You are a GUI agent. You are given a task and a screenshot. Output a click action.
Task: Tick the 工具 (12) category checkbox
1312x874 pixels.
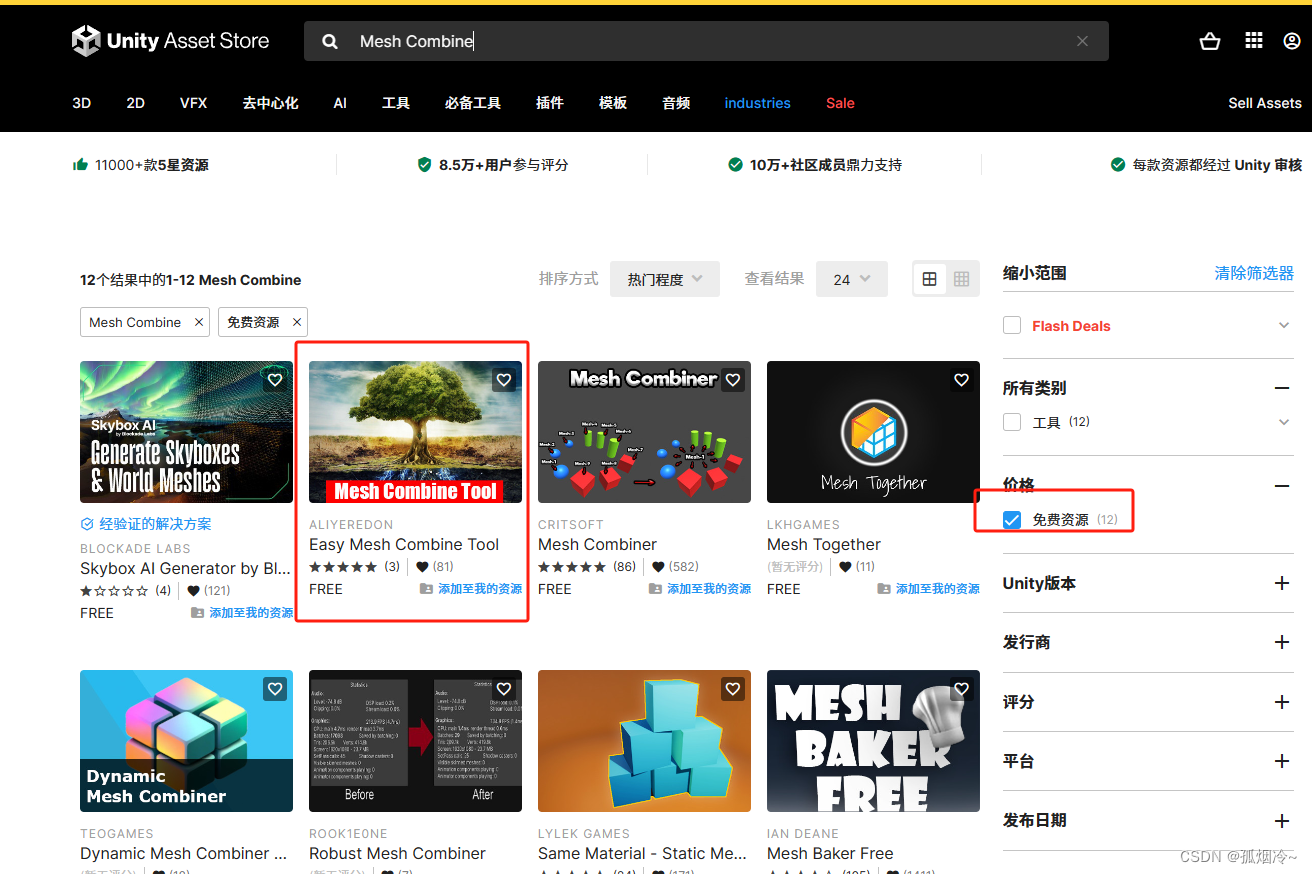pyautogui.click(x=1012, y=422)
